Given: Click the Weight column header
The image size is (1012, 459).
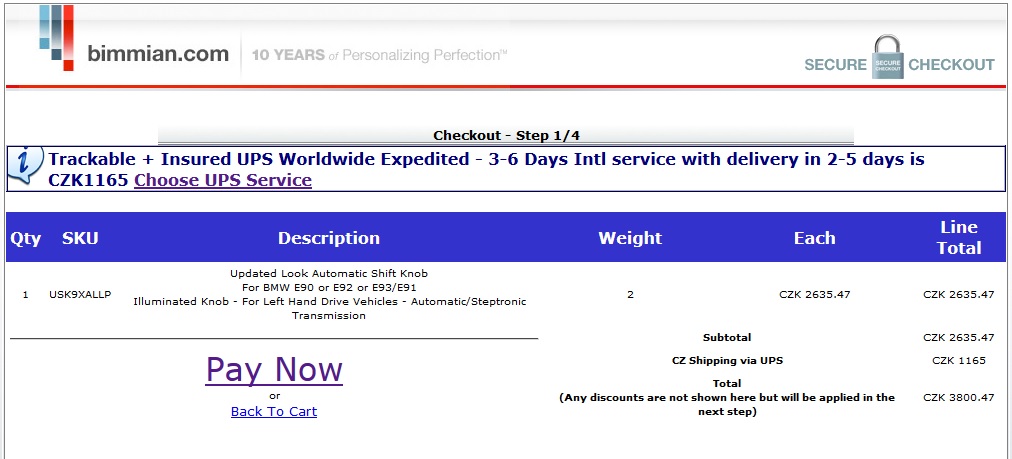Looking at the screenshot, I should click(x=630, y=238).
